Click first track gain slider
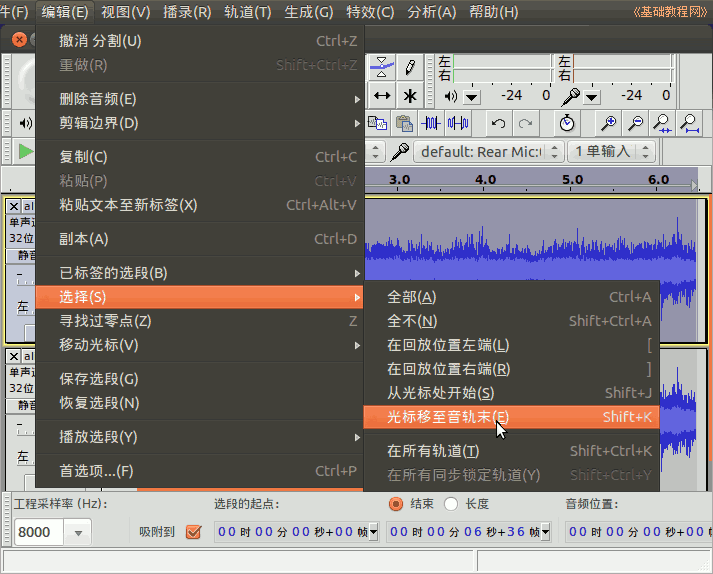 (x=25, y=278)
